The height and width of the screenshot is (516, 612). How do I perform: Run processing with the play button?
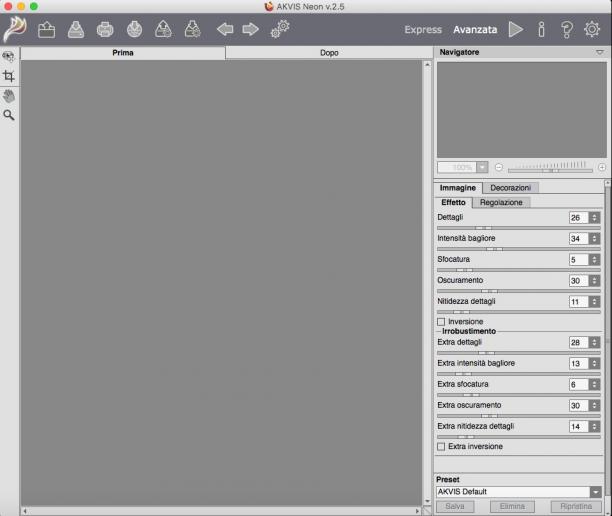coord(516,29)
